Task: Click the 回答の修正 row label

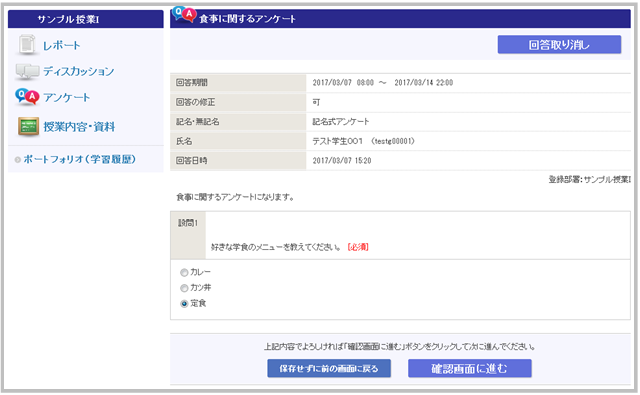Action: click(x=195, y=102)
